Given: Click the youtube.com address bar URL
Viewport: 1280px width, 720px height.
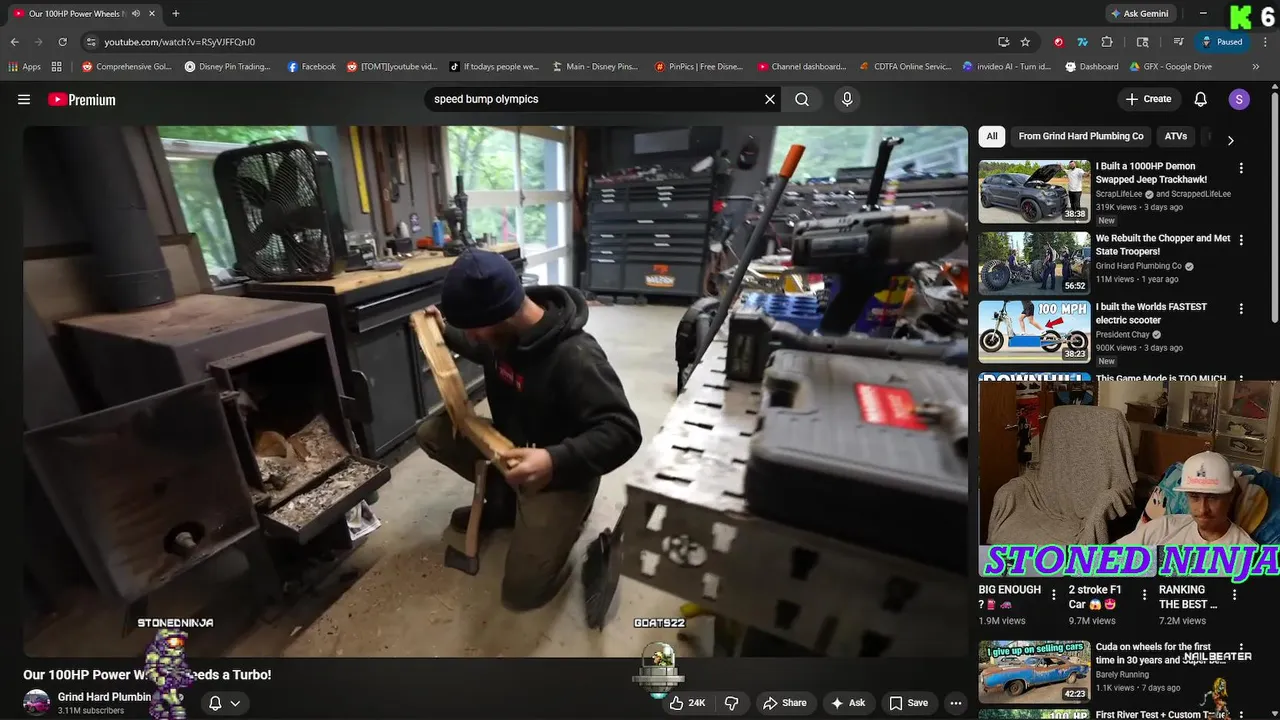Looking at the screenshot, I should click(180, 42).
